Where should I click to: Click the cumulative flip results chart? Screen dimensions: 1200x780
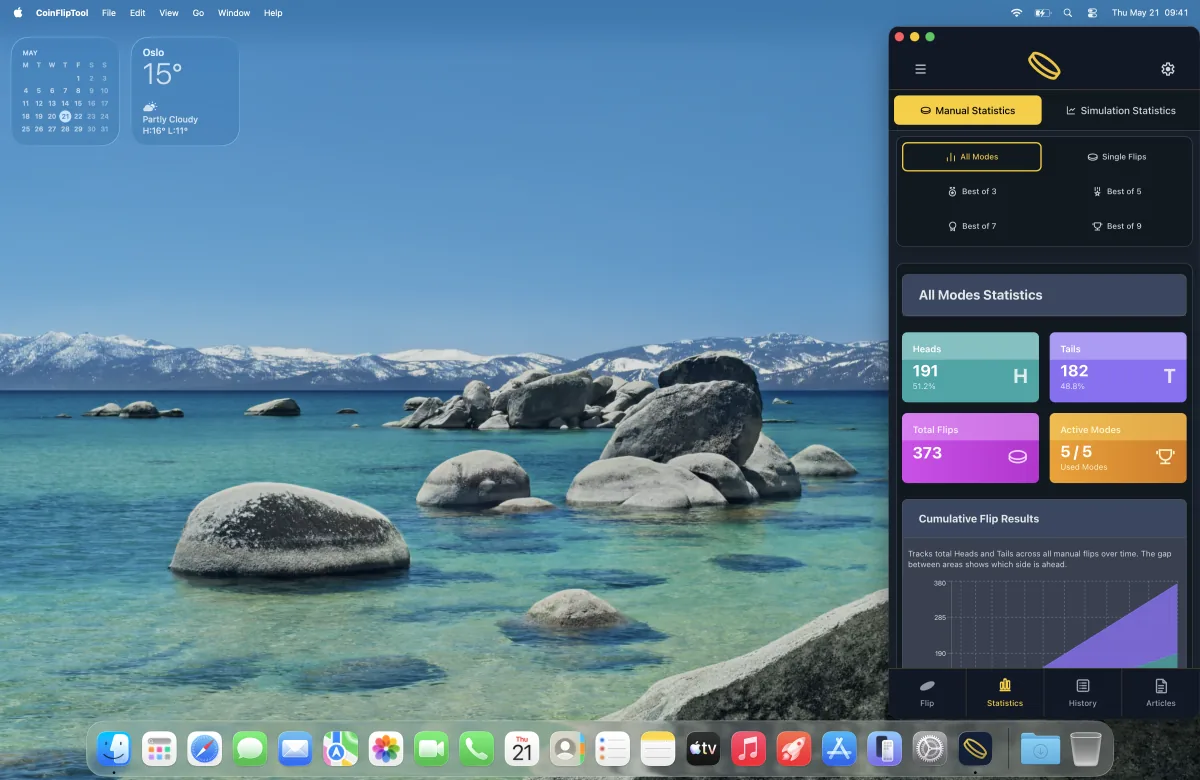click(1056, 624)
